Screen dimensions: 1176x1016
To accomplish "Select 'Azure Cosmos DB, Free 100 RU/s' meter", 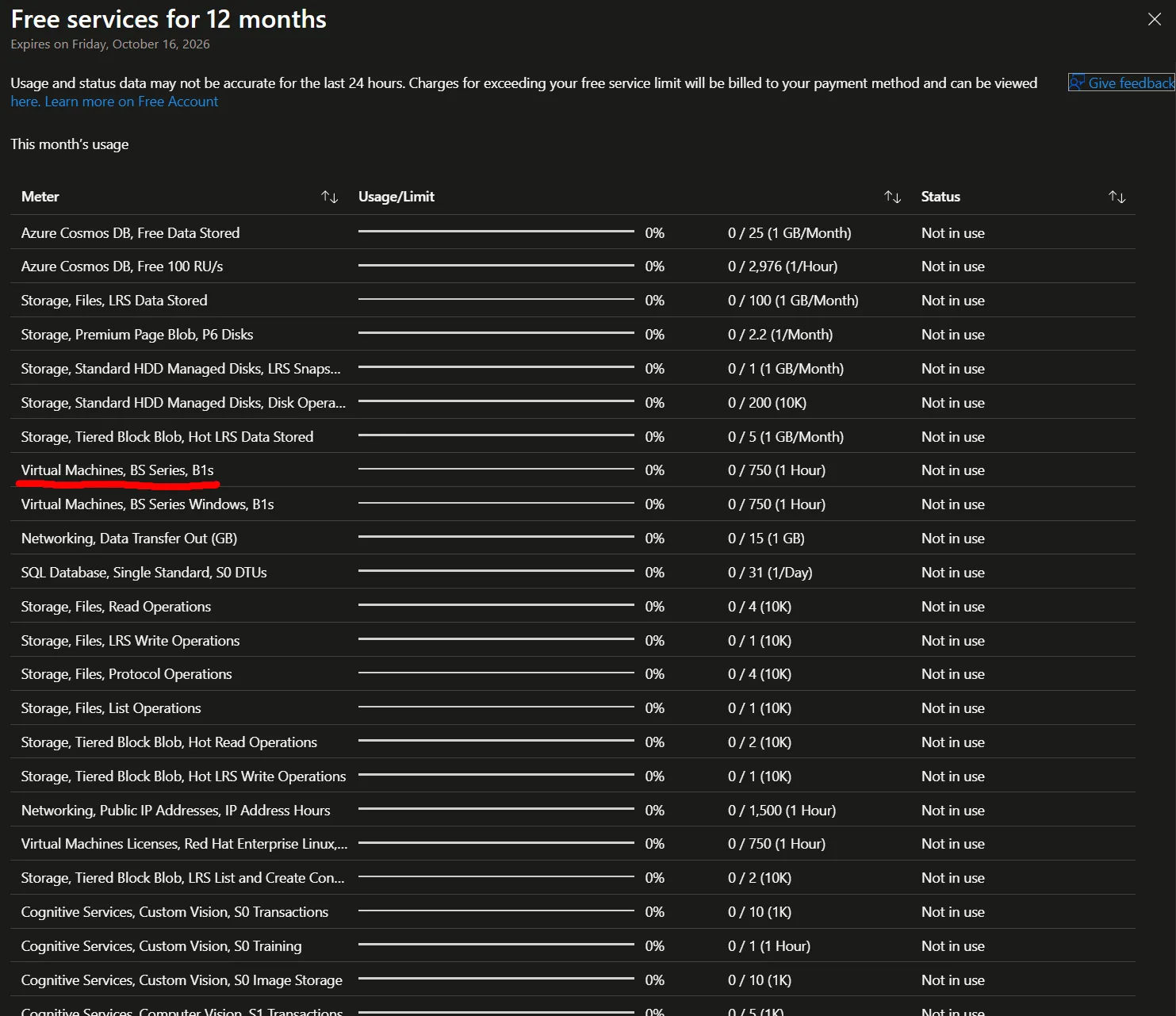I will point(122,266).
